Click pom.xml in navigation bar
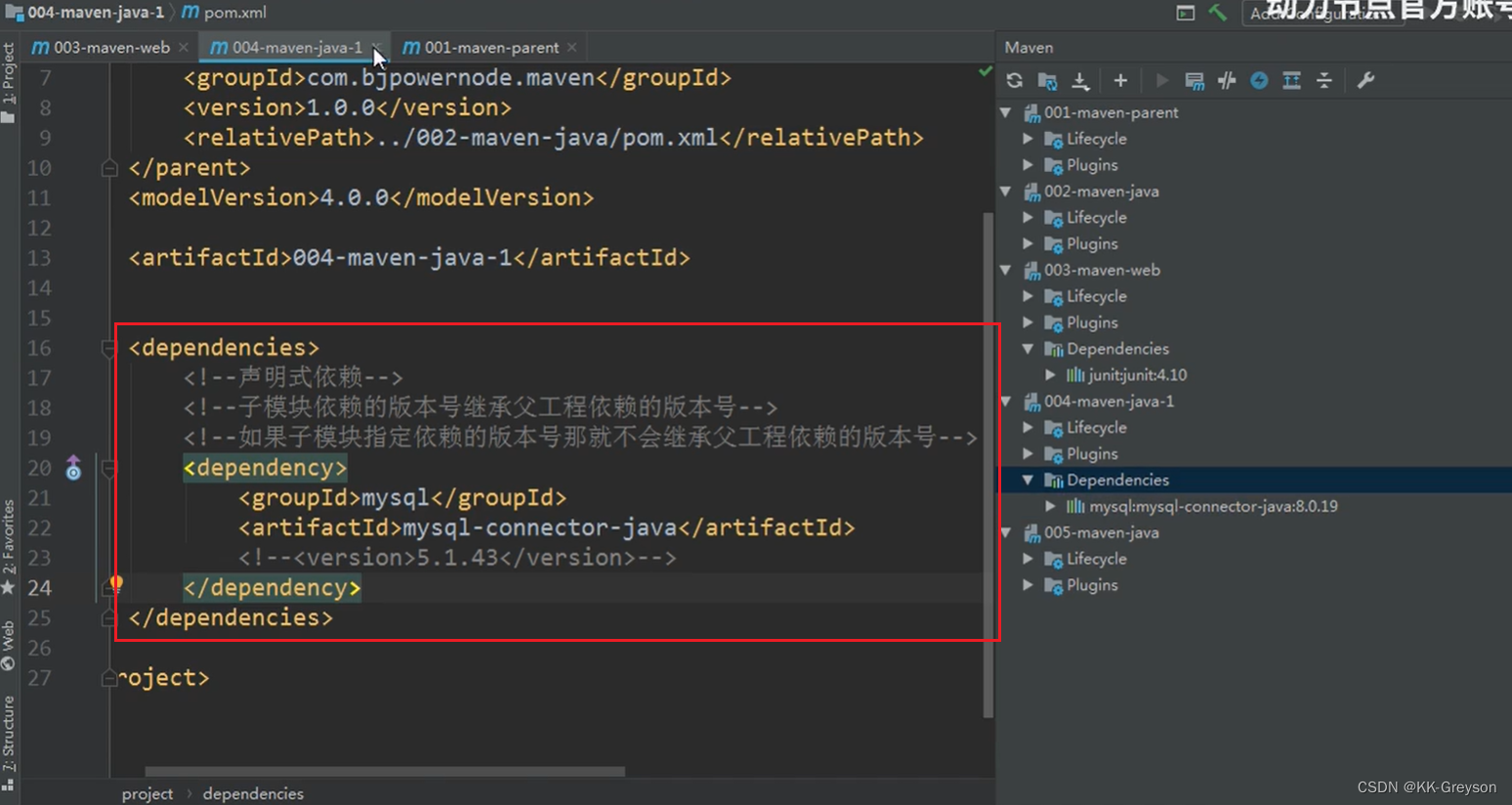This screenshot has height=805, width=1512. click(x=234, y=13)
